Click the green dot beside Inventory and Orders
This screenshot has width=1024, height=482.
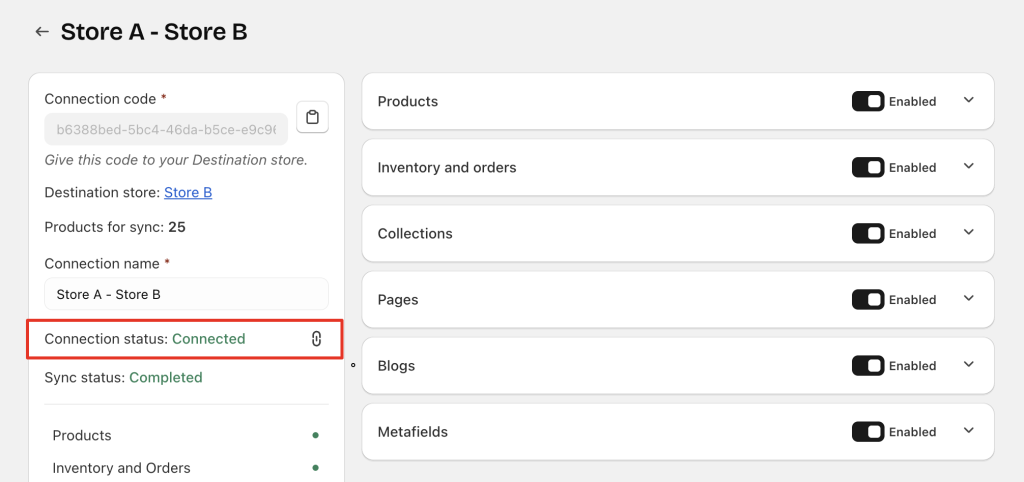[x=315, y=468]
